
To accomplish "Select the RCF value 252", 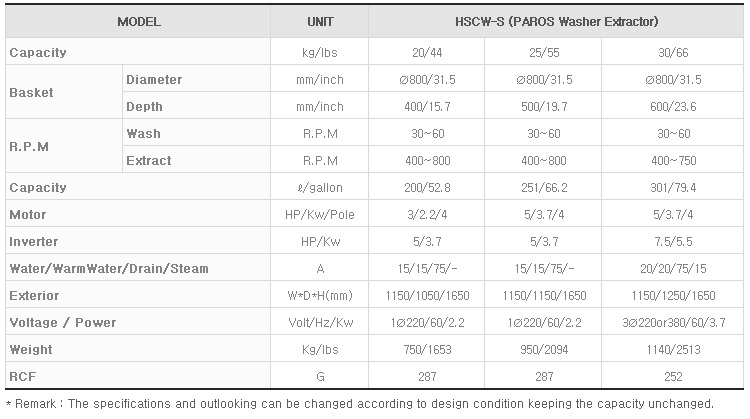I will coord(673,377).
